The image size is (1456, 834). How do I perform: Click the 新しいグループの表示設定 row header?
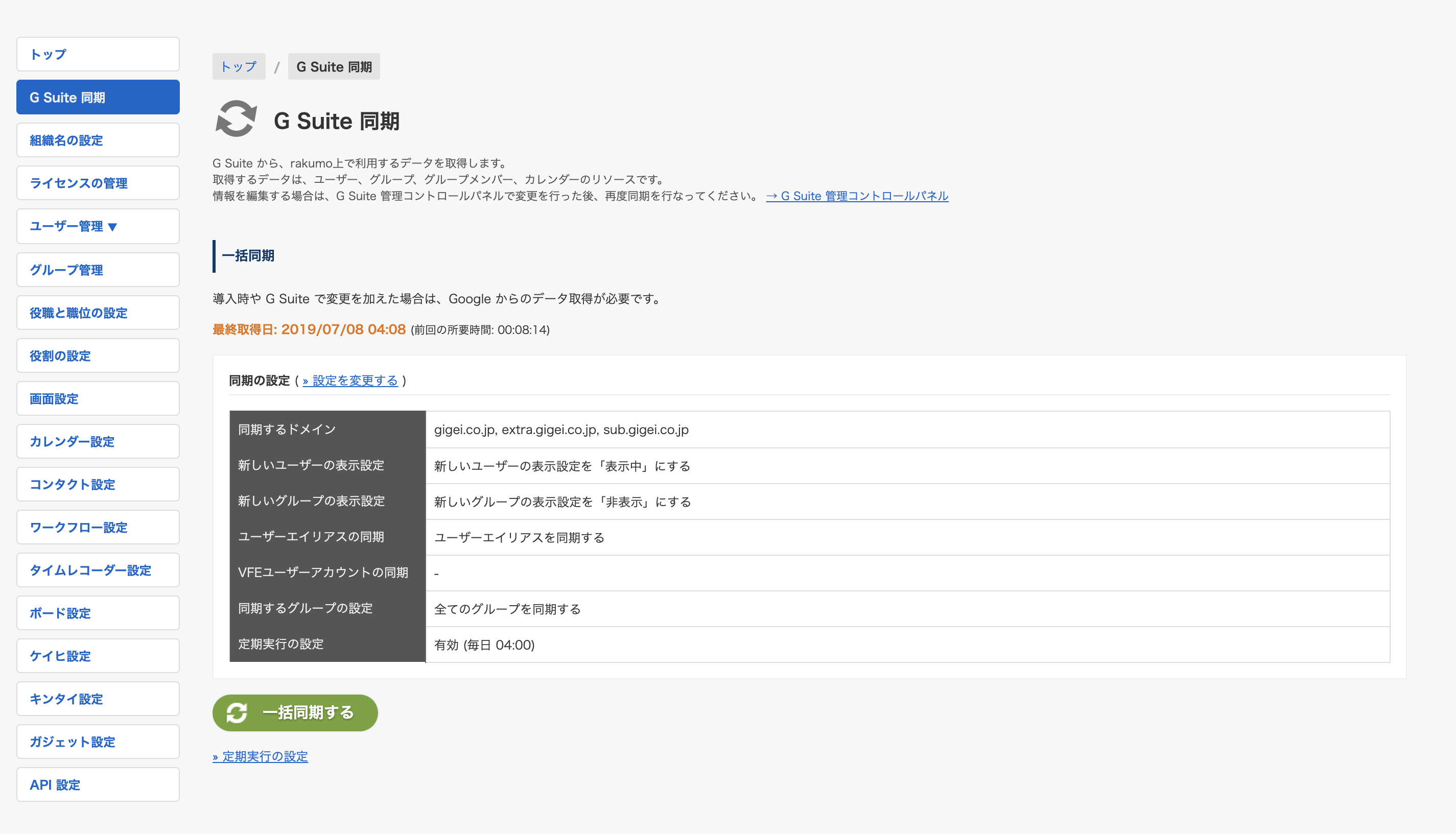[x=328, y=501]
